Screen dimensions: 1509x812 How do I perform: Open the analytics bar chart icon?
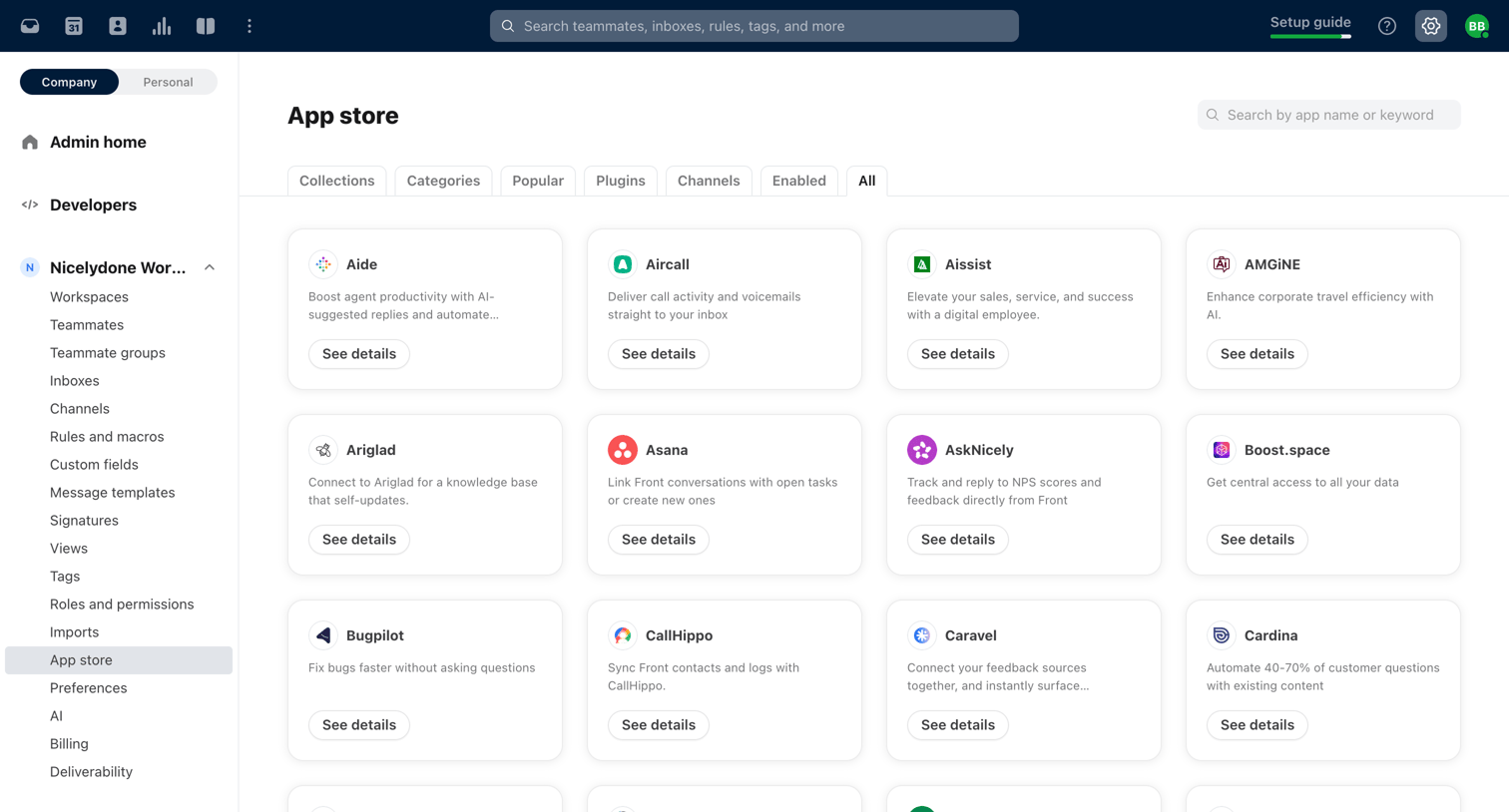coord(162,26)
